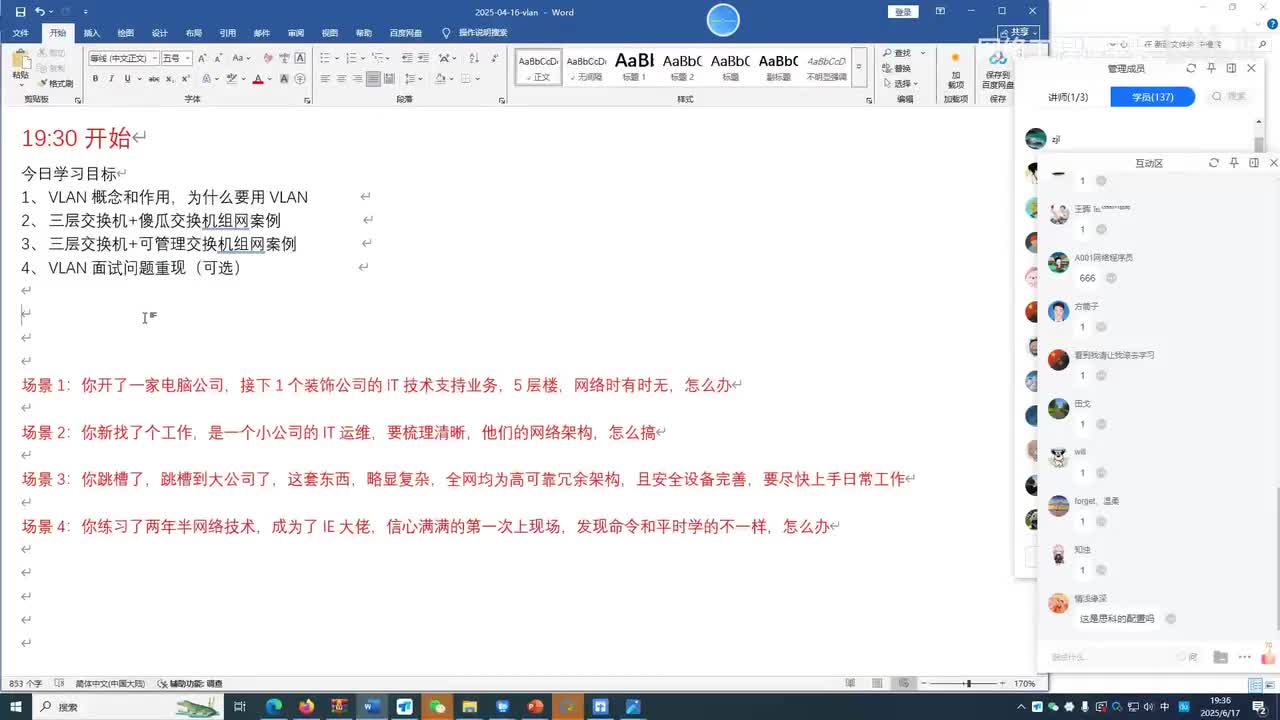Screen dimensions: 1280x720
Task: Undo the last action
Action: pos(39,11)
